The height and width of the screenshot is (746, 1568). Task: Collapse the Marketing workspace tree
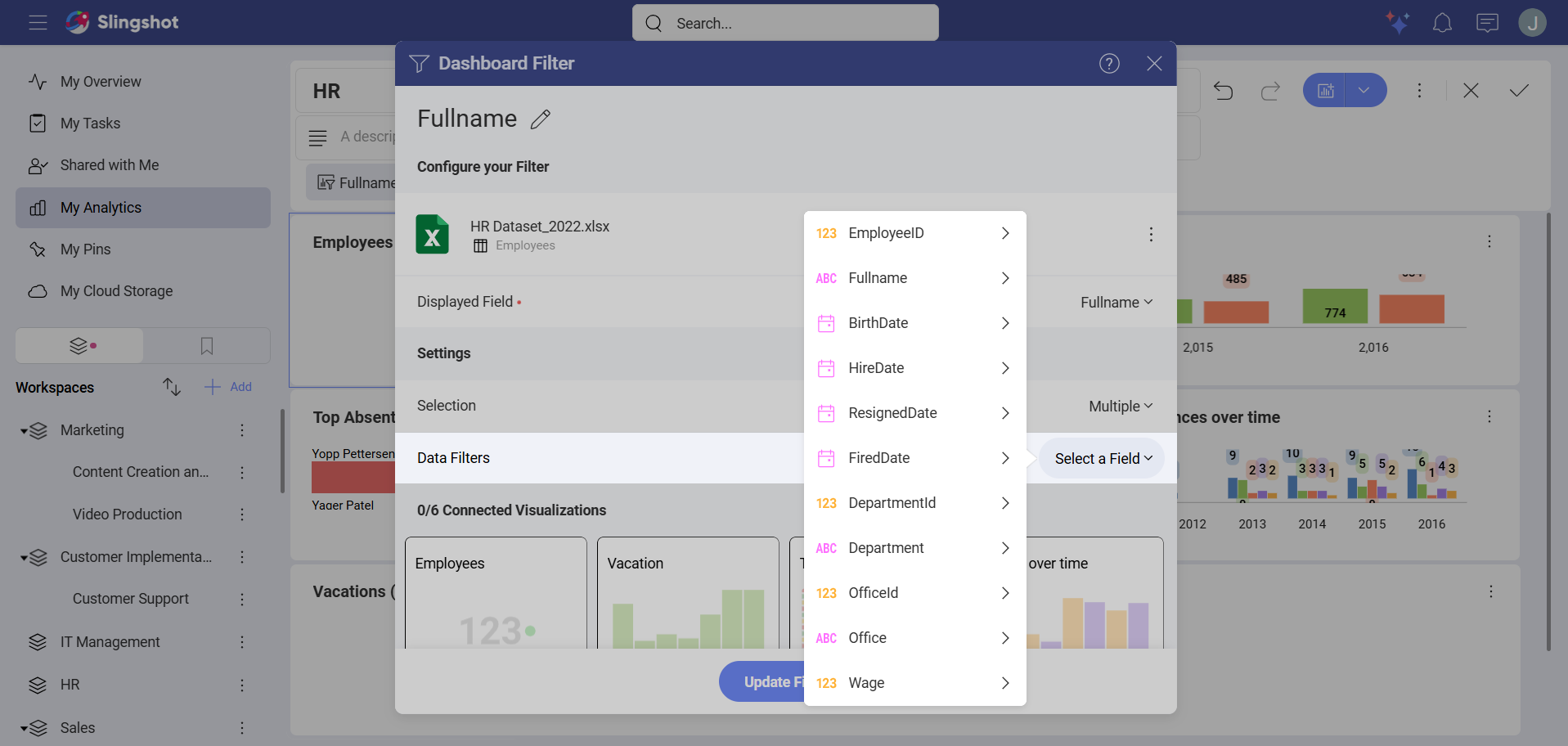24,431
